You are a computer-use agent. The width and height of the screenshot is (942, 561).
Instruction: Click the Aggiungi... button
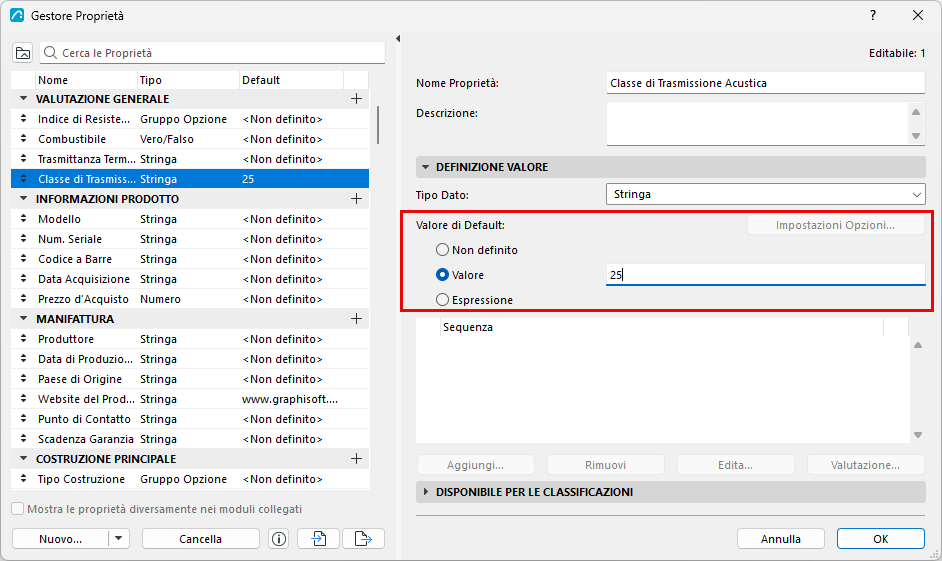click(x=475, y=465)
